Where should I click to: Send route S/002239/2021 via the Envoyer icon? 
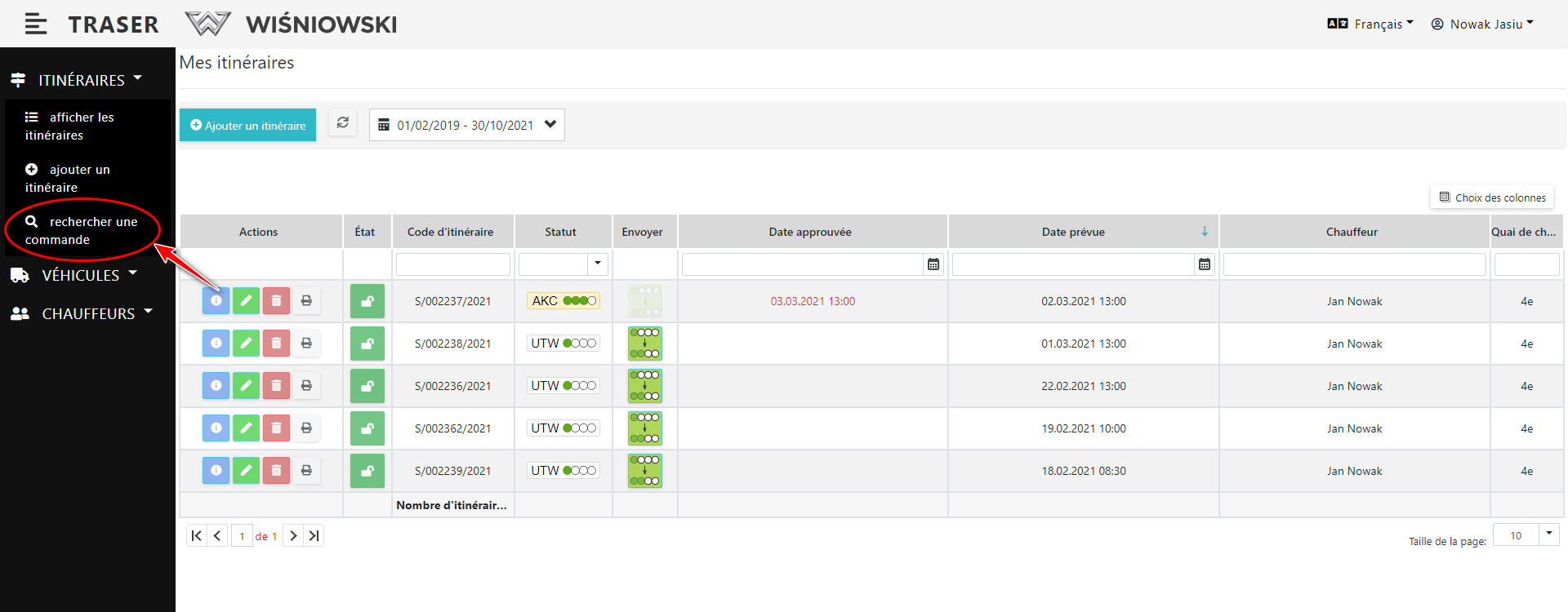point(644,471)
